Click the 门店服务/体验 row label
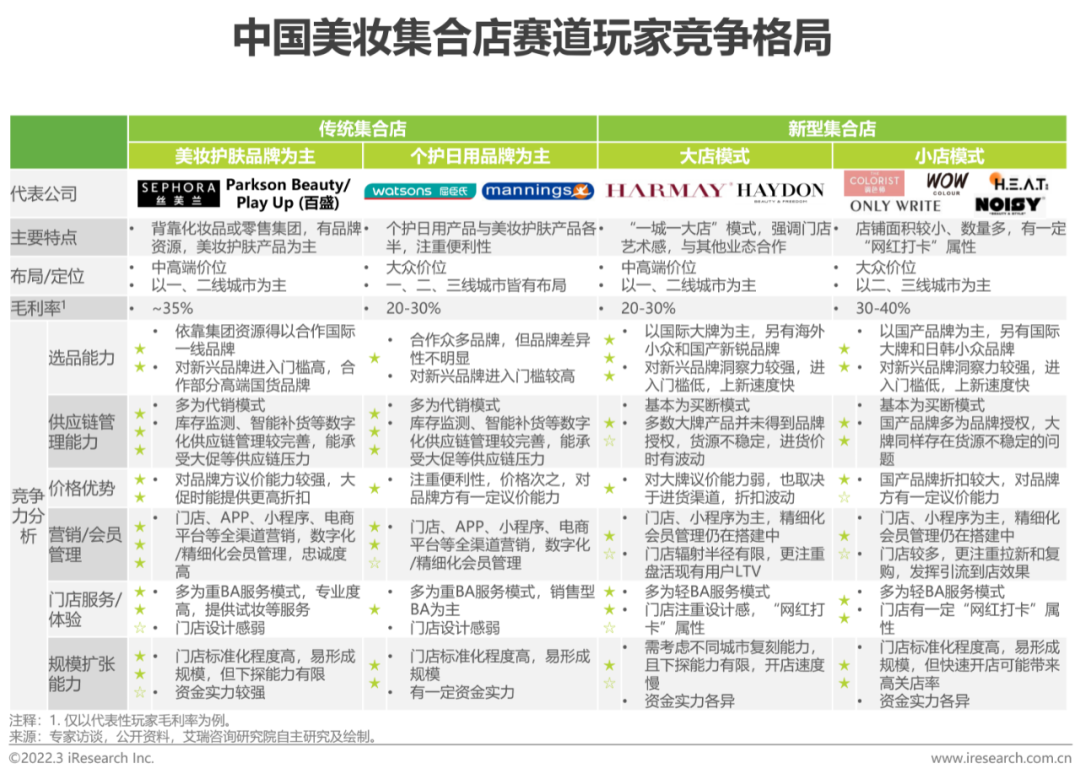 85,609
